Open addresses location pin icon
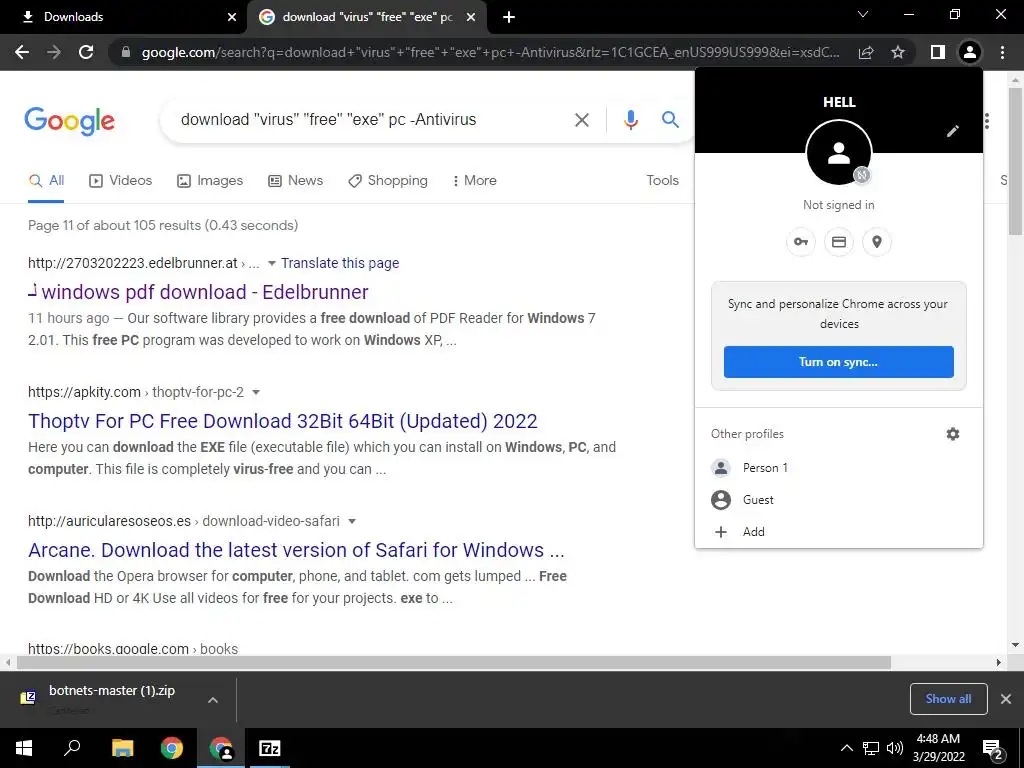 [876, 242]
